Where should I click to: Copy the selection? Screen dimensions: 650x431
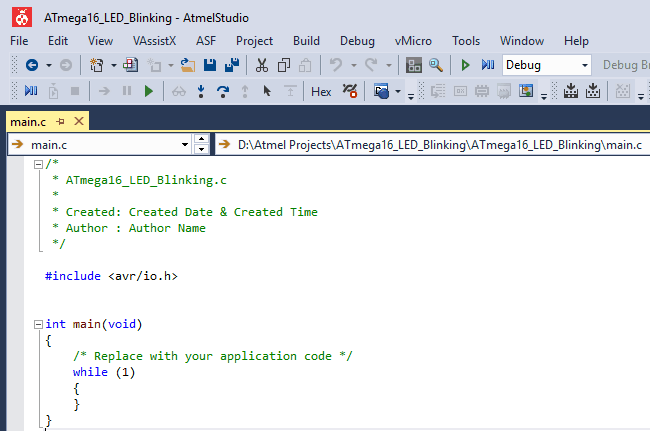284,65
